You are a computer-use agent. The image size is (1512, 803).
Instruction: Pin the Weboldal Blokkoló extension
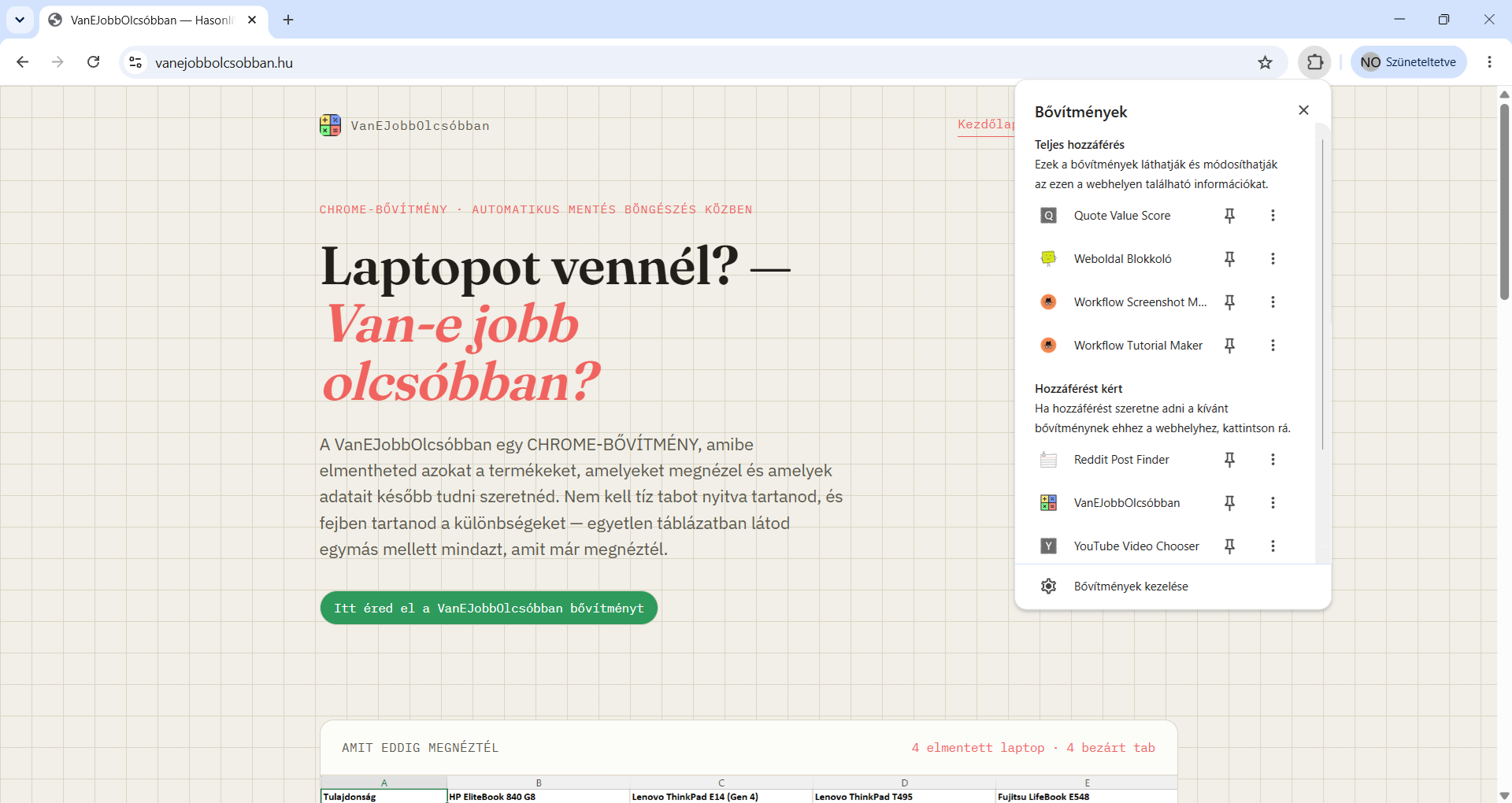(x=1229, y=259)
